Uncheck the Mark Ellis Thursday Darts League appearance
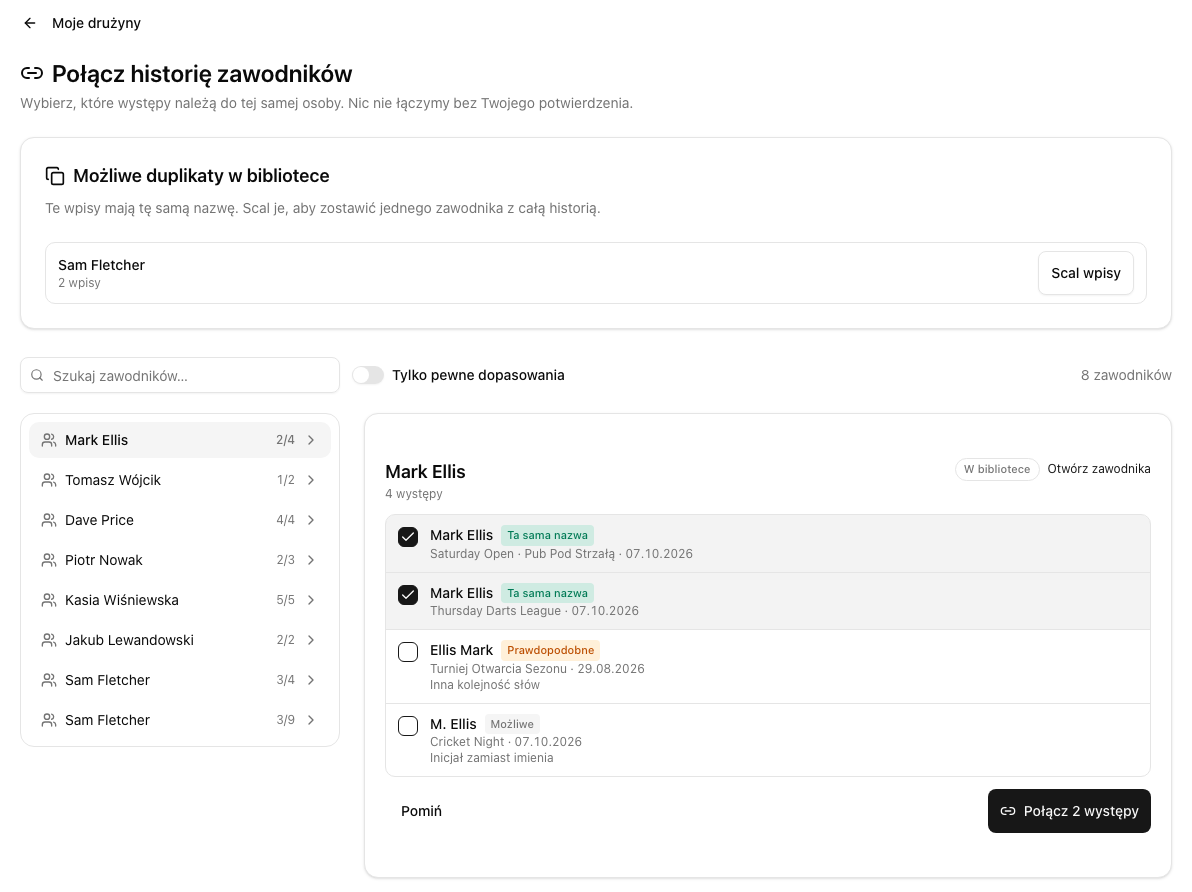Image resolution: width=1192 pixels, height=892 pixels. (x=408, y=595)
